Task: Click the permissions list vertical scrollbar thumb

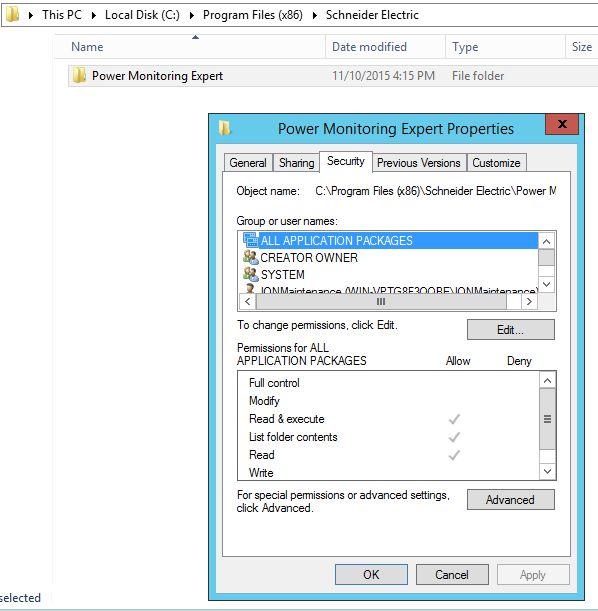Action: click(x=547, y=419)
